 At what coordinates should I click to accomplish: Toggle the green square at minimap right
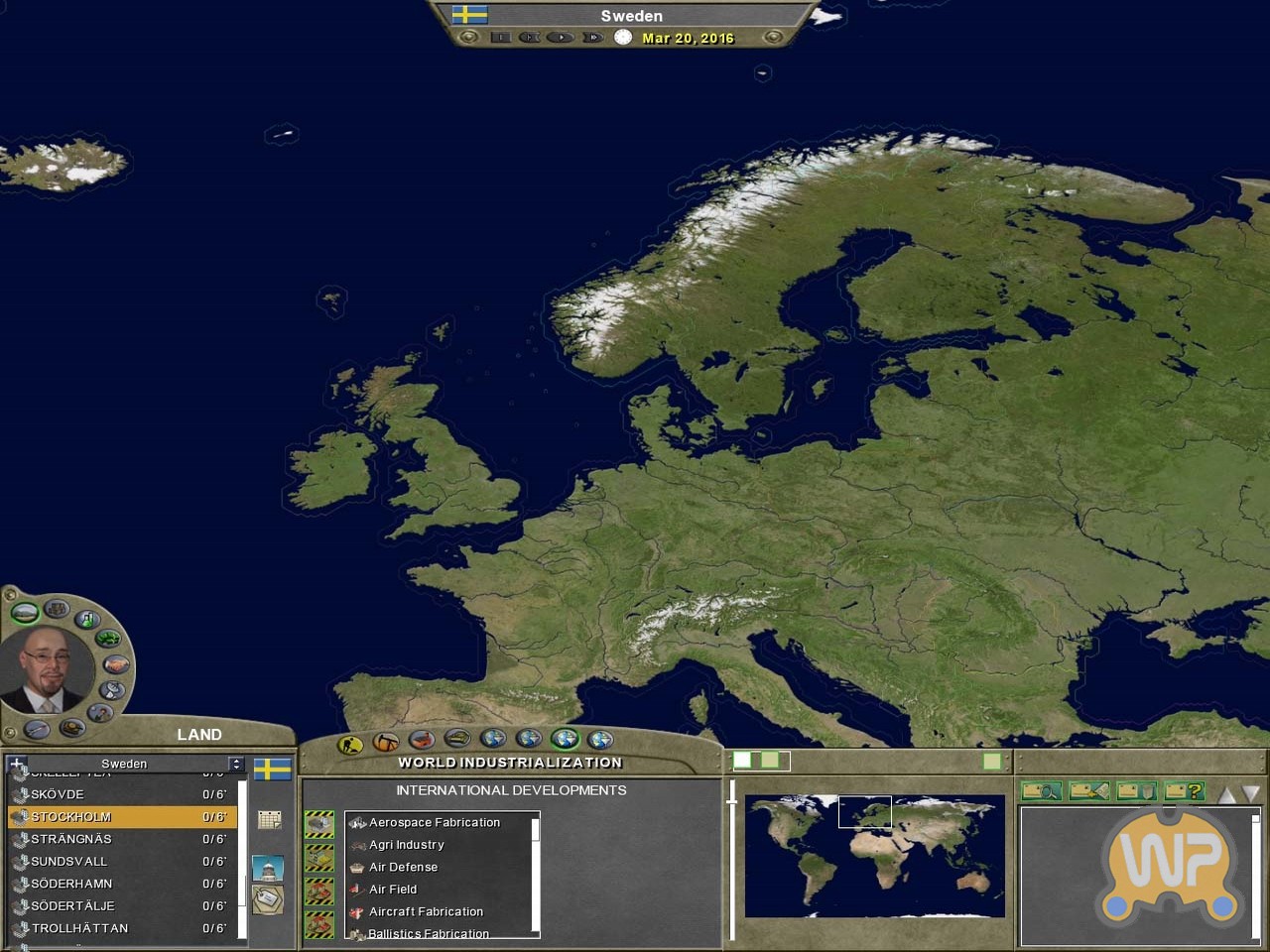[x=991, y=761]
